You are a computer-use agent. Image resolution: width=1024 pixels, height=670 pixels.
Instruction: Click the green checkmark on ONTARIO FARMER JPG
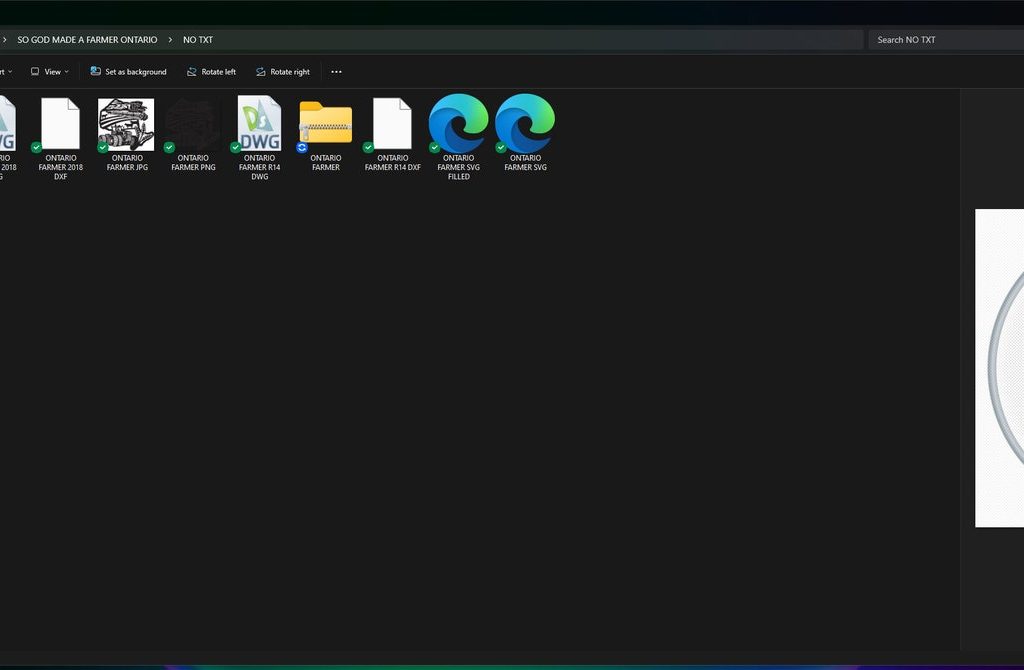103,147
